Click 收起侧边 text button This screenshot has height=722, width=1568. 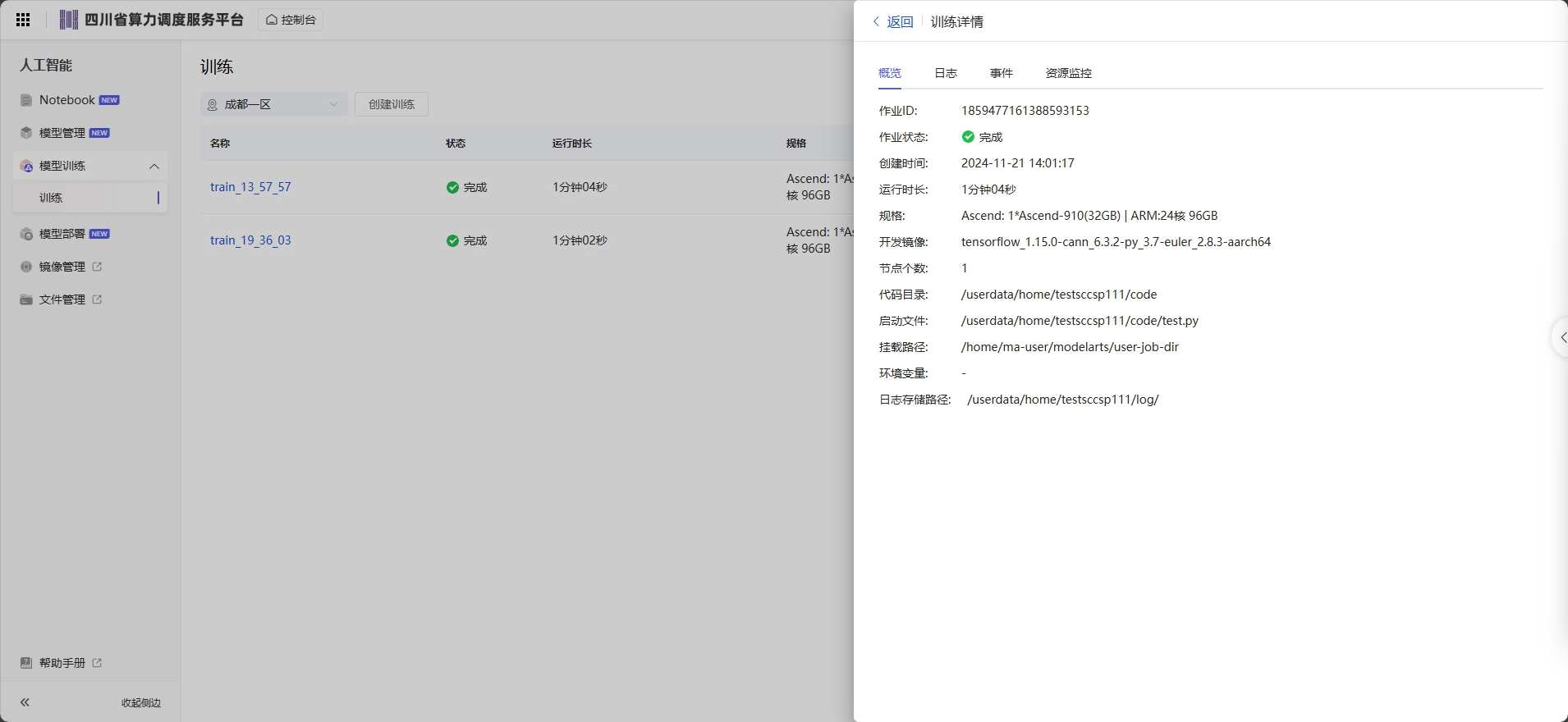[141, 703]
